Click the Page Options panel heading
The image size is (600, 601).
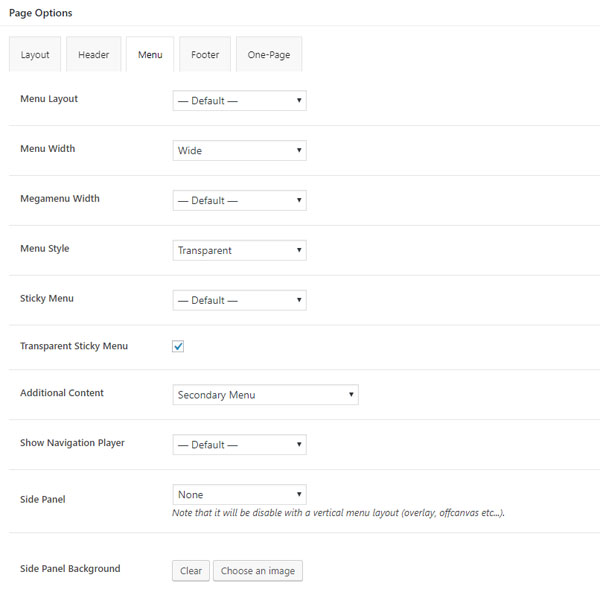coord(41,13)
